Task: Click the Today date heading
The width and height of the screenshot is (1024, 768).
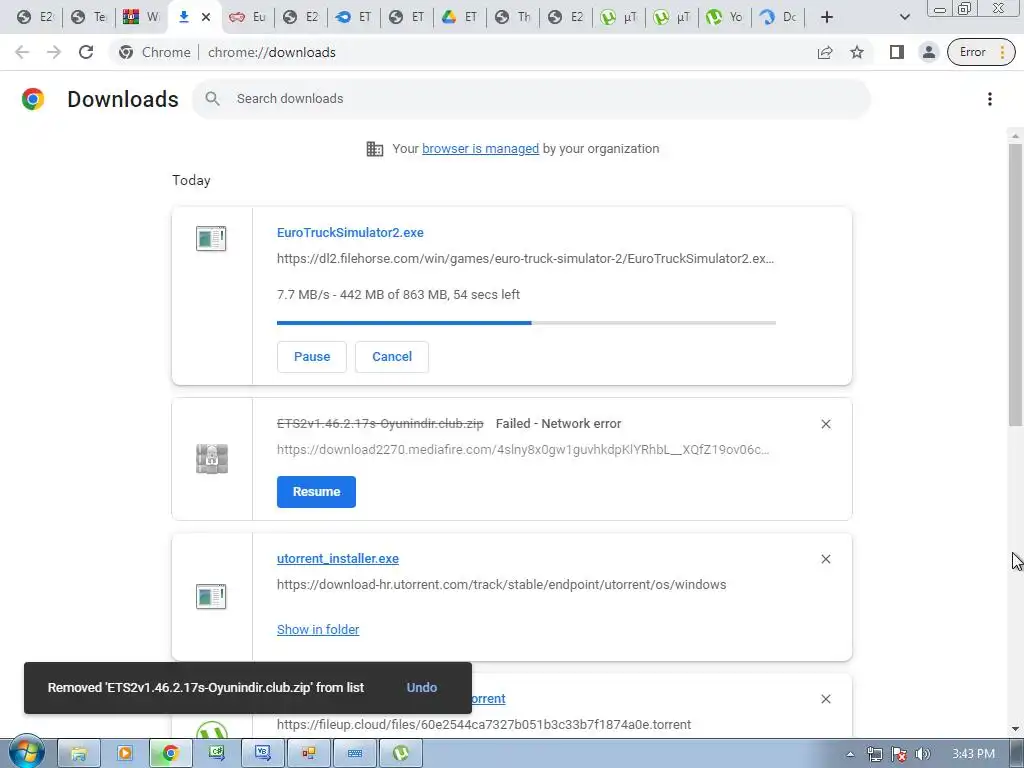Action: (x=191, y=180)
